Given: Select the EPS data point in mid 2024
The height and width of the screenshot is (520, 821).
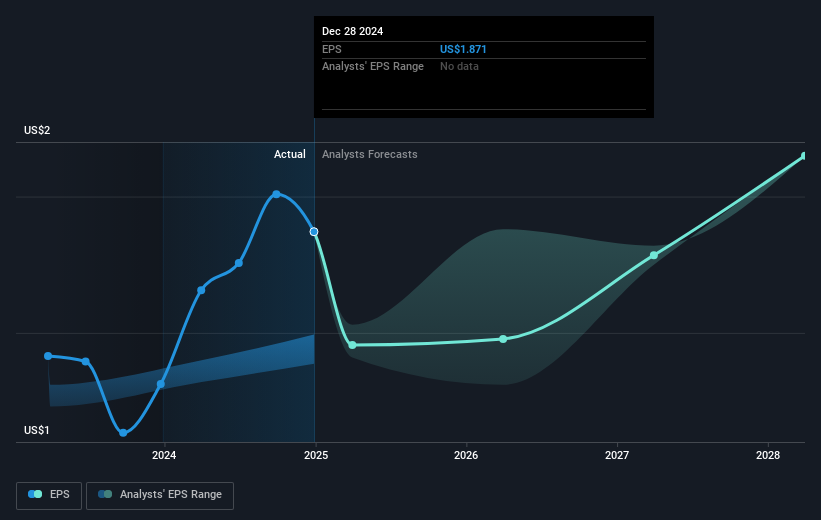Looking at the screenshot, I should coord(239,263).
